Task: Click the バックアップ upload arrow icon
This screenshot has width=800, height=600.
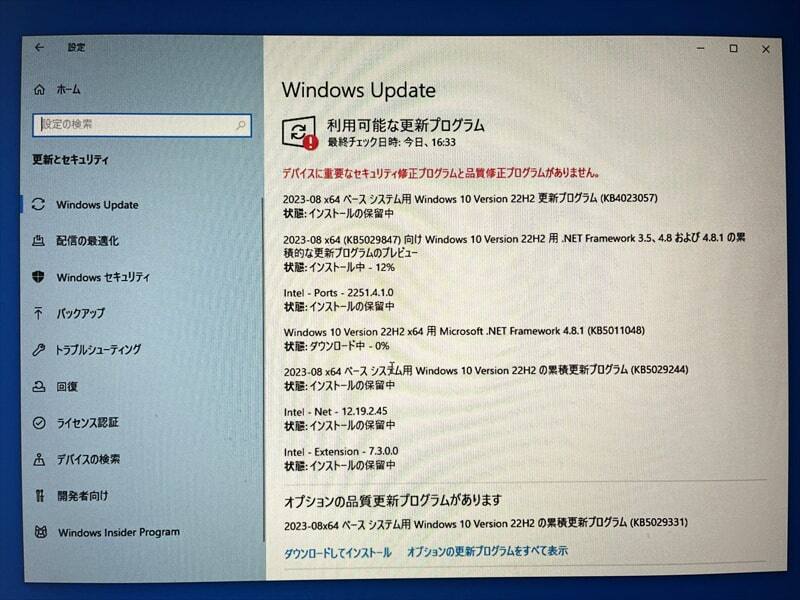Action: (x=38, y=313)
